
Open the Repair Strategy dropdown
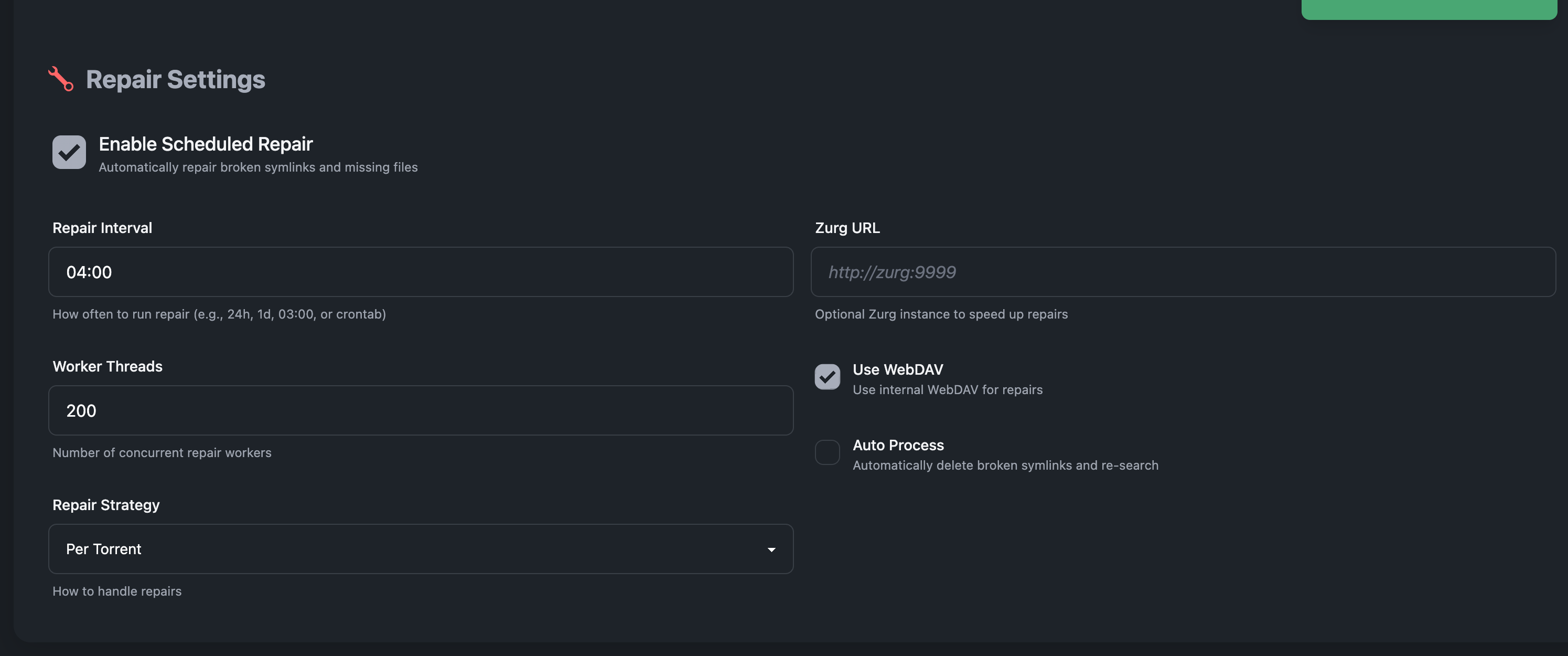tap(421, 549)
